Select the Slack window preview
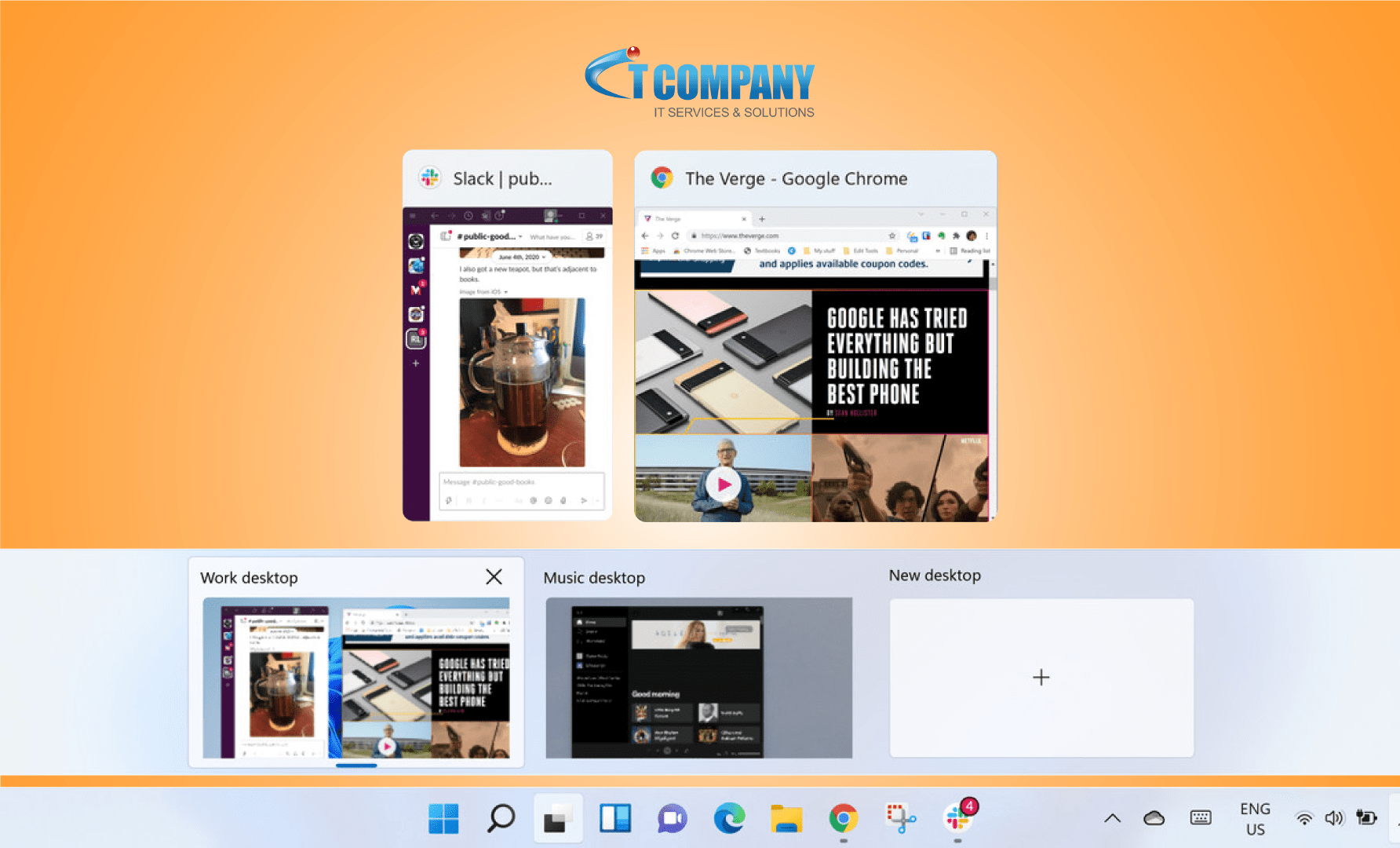Screen dimensions: 1400x848 pos(508,335)
